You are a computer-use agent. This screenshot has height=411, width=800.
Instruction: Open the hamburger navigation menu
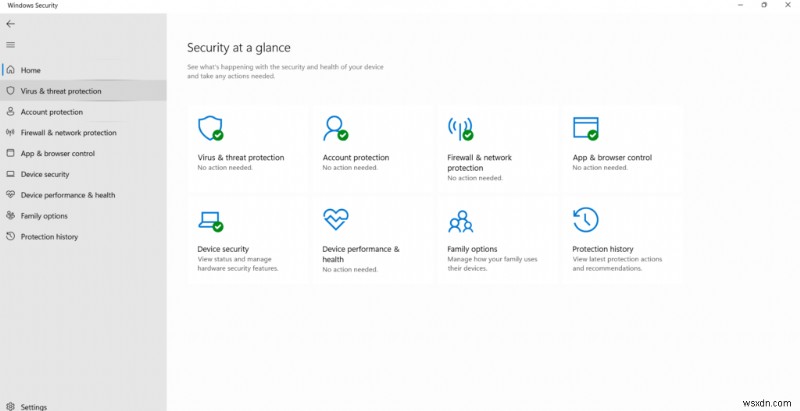click(x=10, y=45)
